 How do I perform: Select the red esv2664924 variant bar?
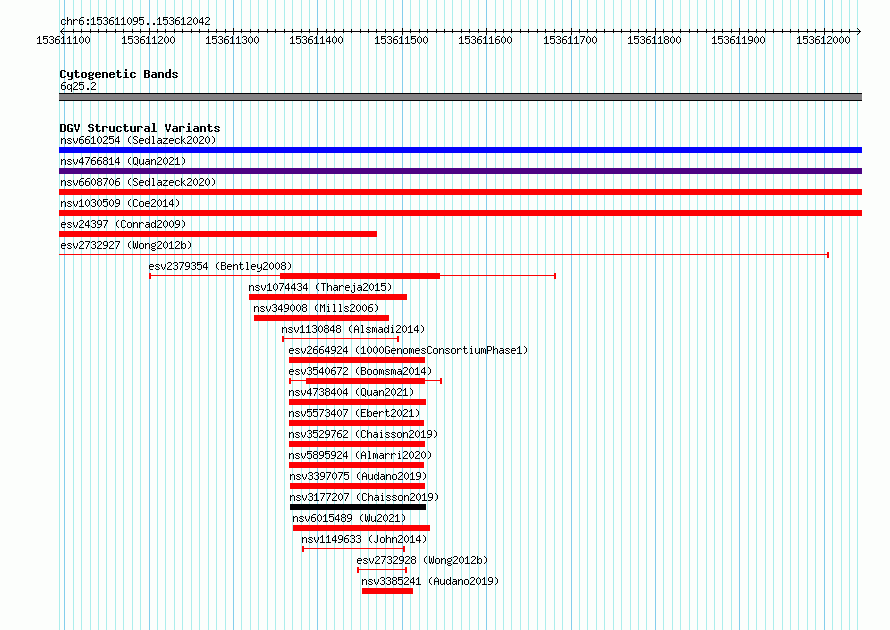(x=357, y=360)
